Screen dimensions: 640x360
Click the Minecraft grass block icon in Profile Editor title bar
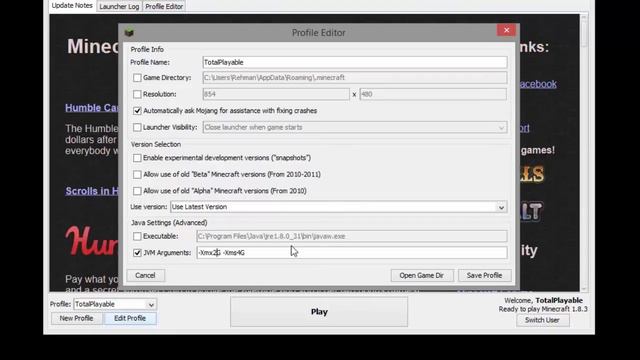coord(129,32)
